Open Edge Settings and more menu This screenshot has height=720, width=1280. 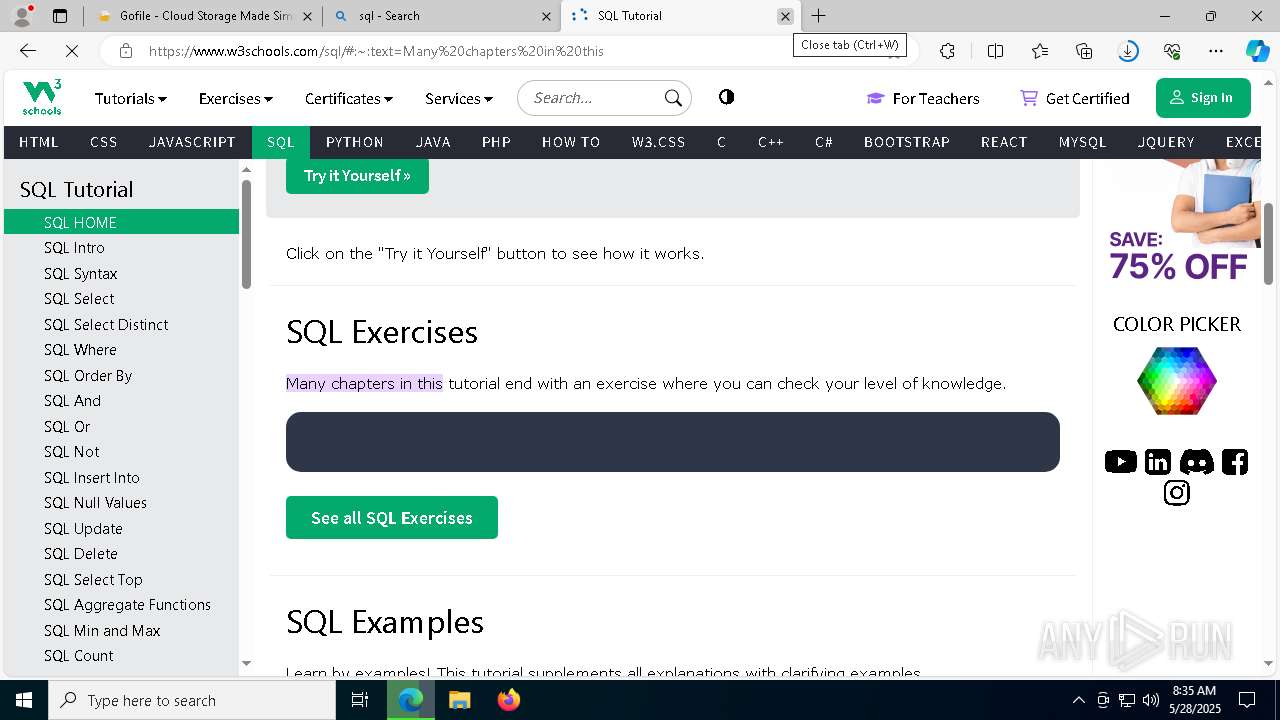pos(1216,51)
